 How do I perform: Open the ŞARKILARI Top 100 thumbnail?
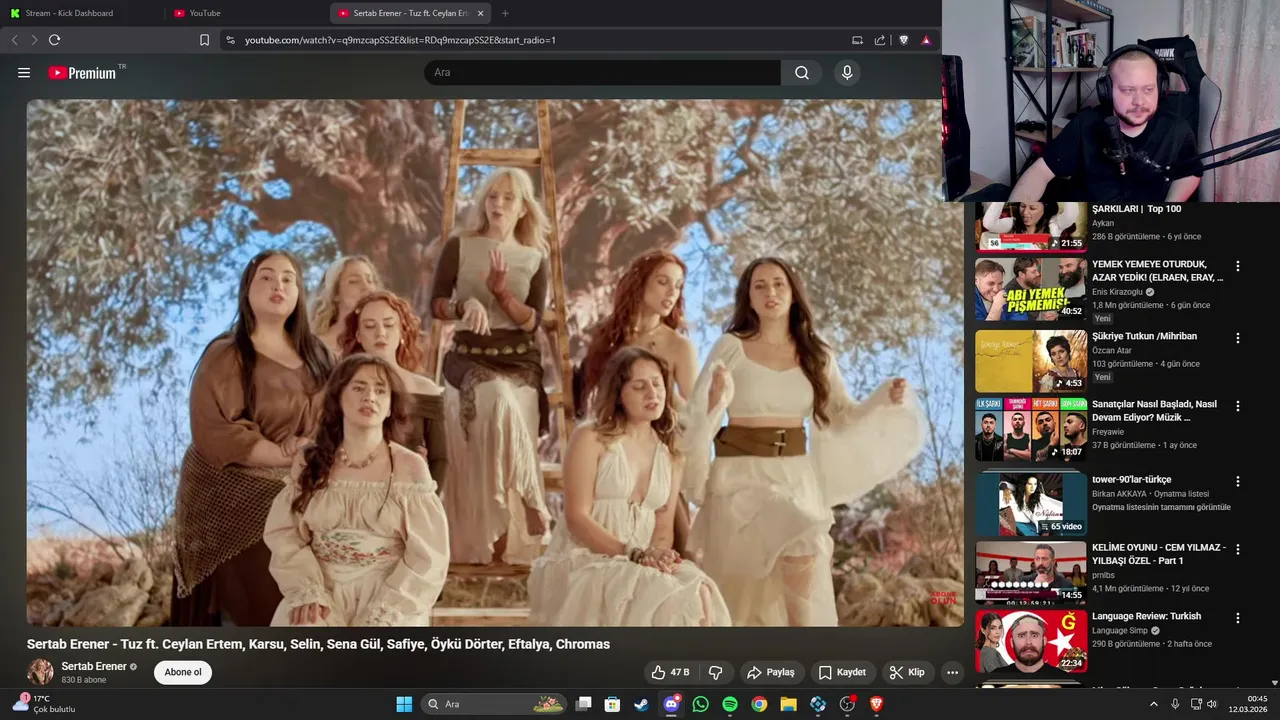pyautogui.click(x=1031, y=226)
